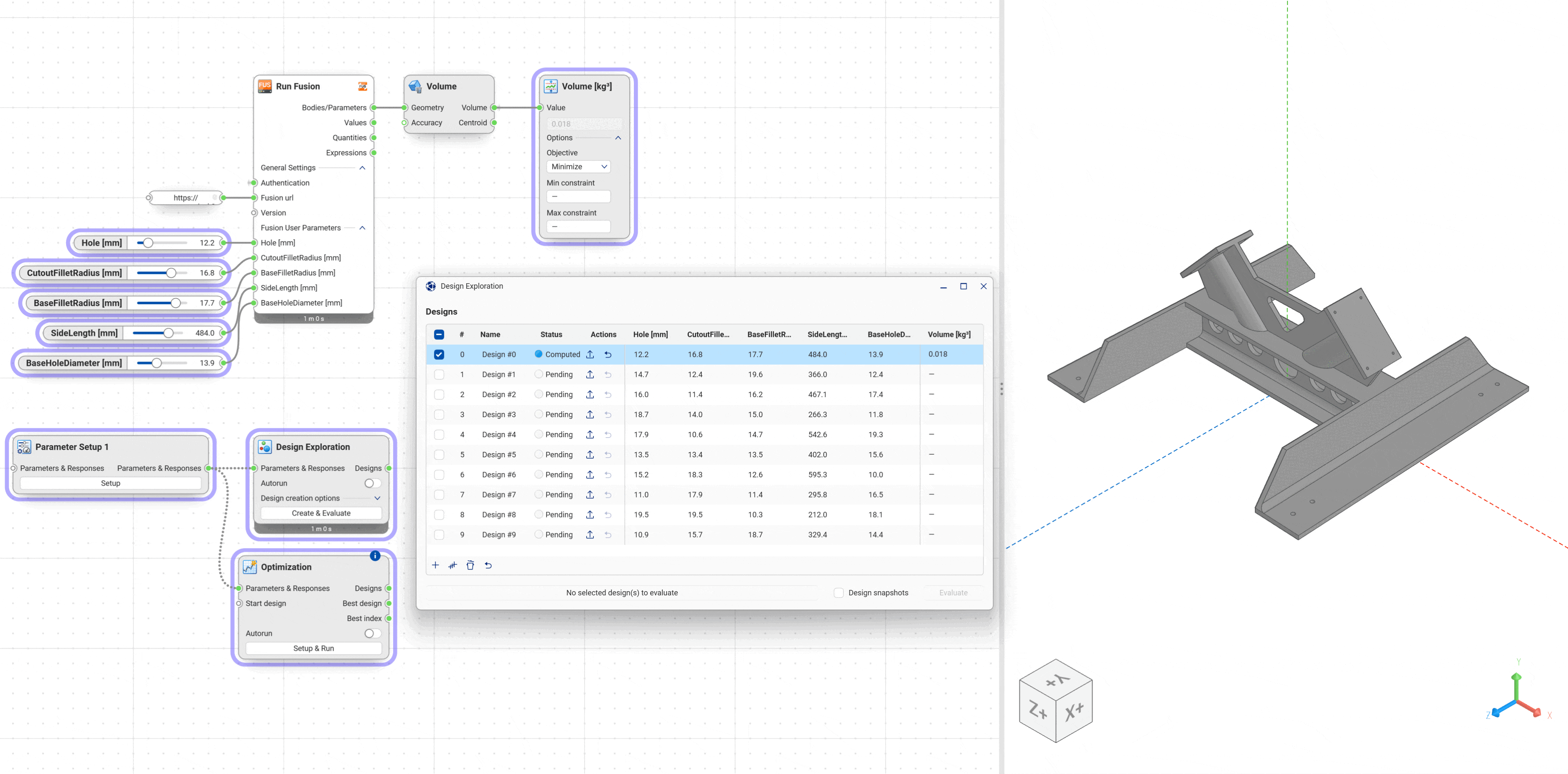Click the trash icon to delete designs

[470, 565]
